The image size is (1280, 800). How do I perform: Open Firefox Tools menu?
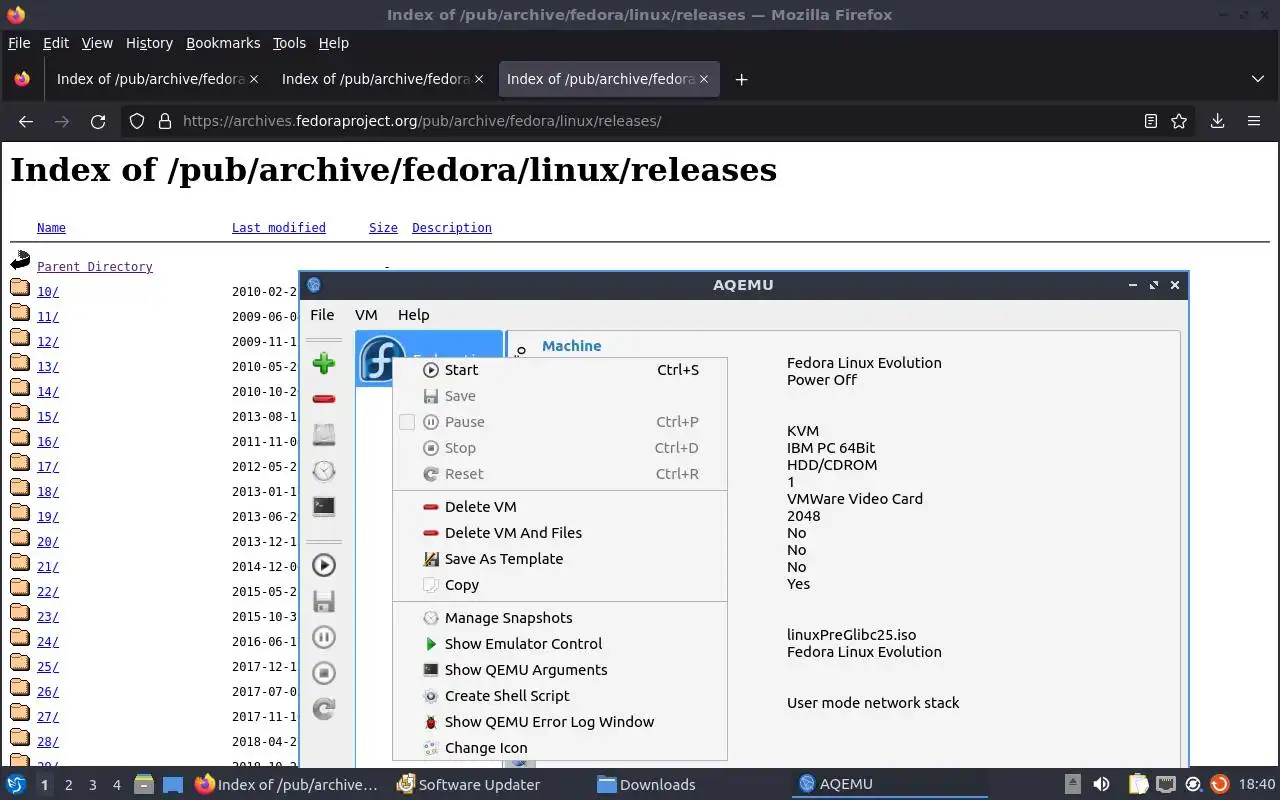tap(289, 43)
